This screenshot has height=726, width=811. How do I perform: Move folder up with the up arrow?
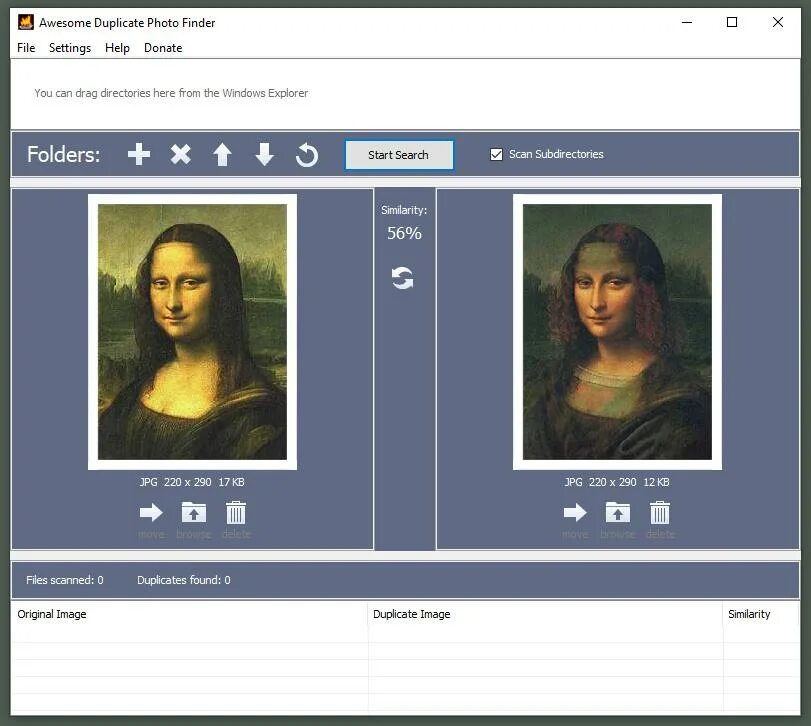(x=222, y=155)
